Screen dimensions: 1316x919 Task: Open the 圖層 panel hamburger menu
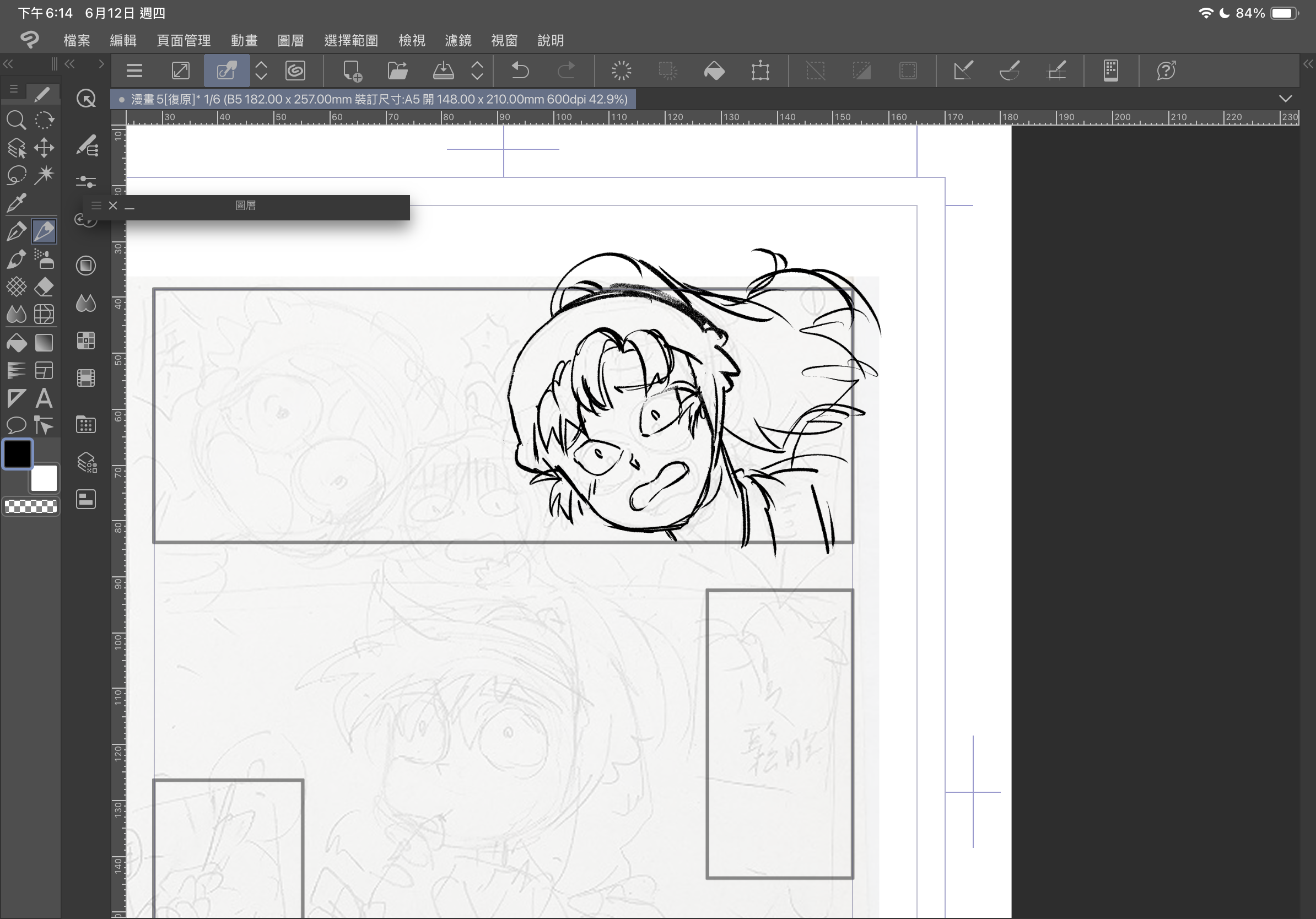coord(96,206)
